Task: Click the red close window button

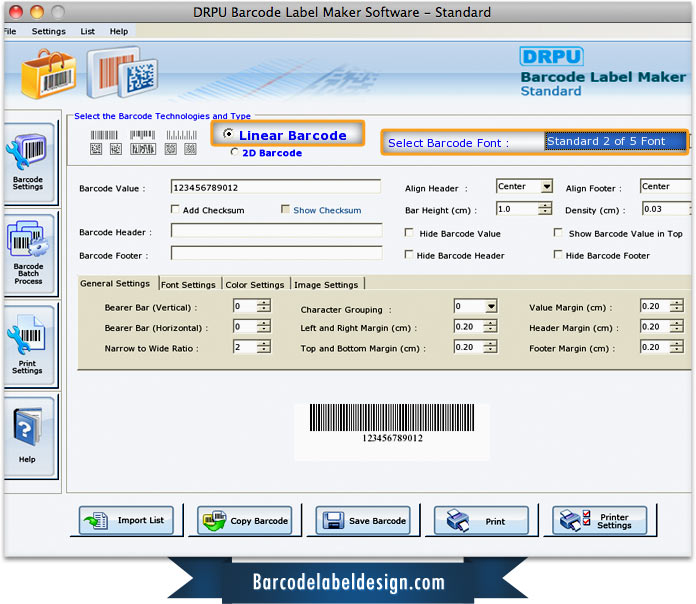Action: coord(16,12)
